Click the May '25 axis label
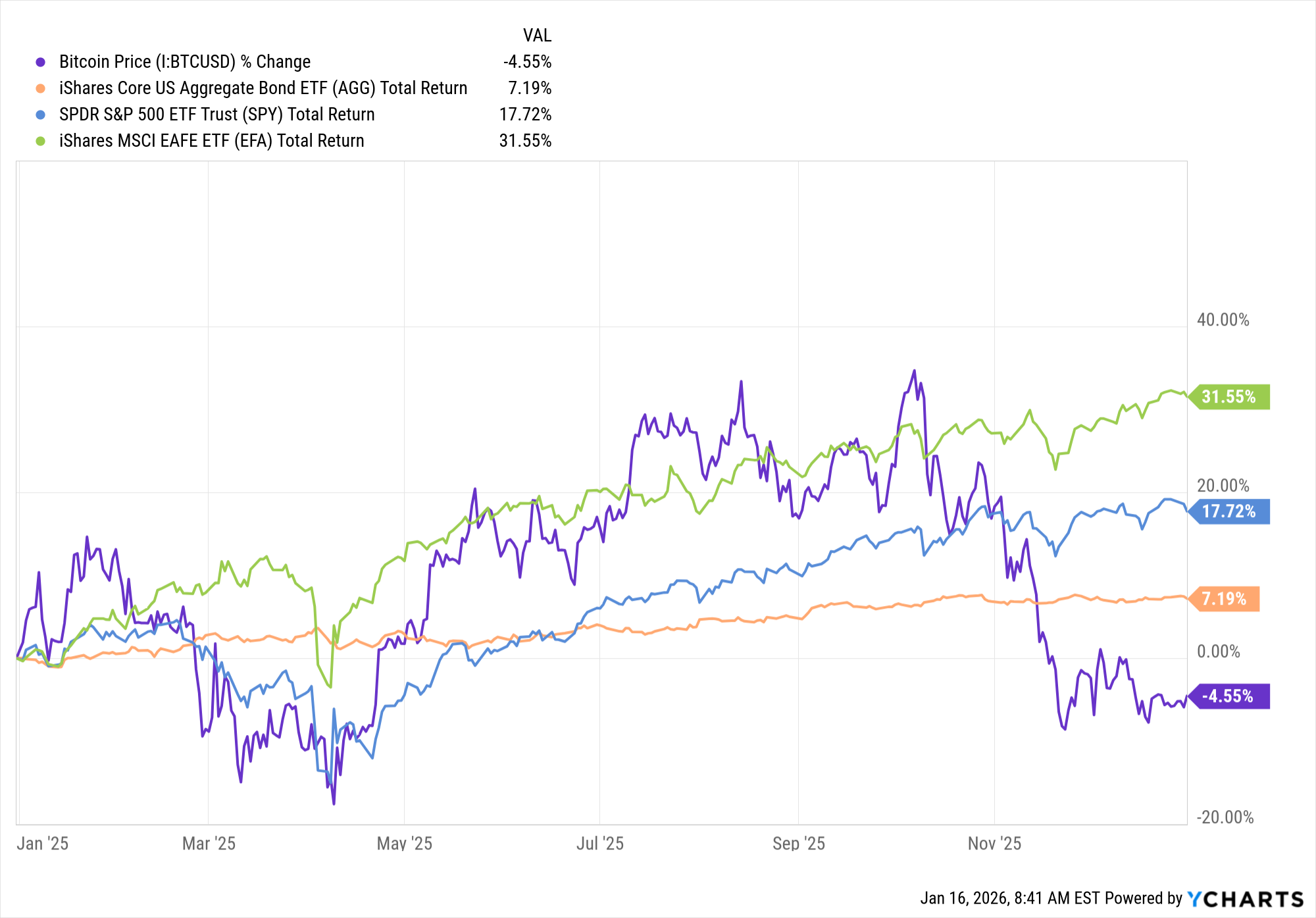This screenshot has width=1316, height=918. pos(404,844)
